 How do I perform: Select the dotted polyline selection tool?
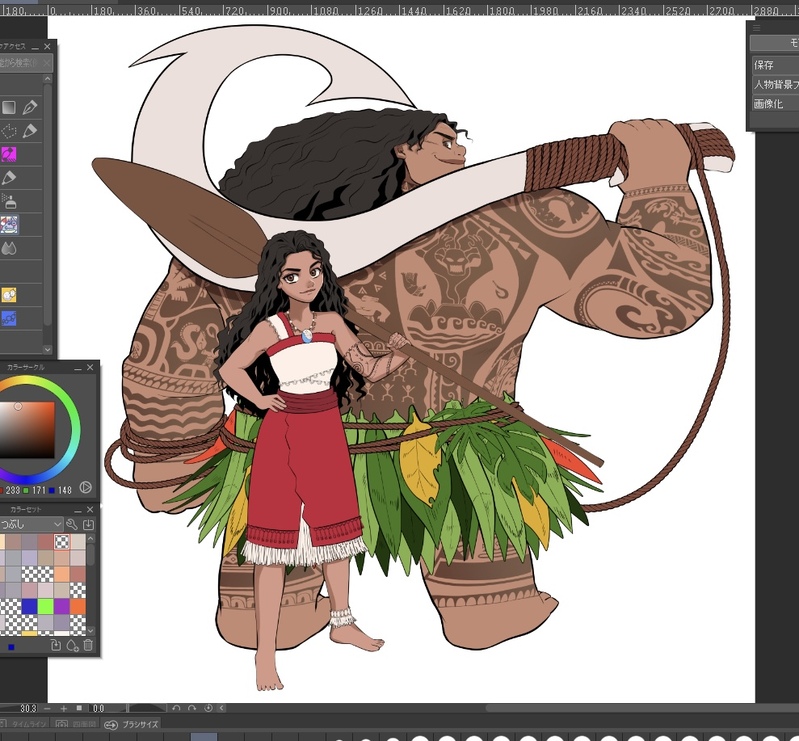[9, 131]
